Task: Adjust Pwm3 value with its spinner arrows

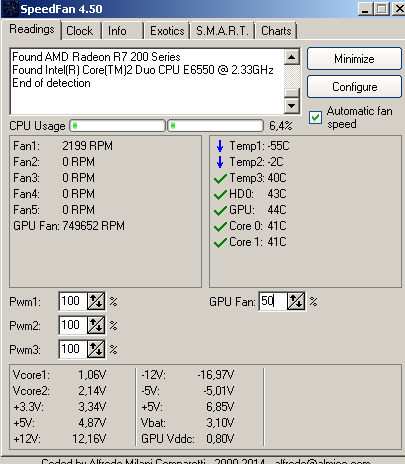Action: pyautogui.click(x=96, y=349)
